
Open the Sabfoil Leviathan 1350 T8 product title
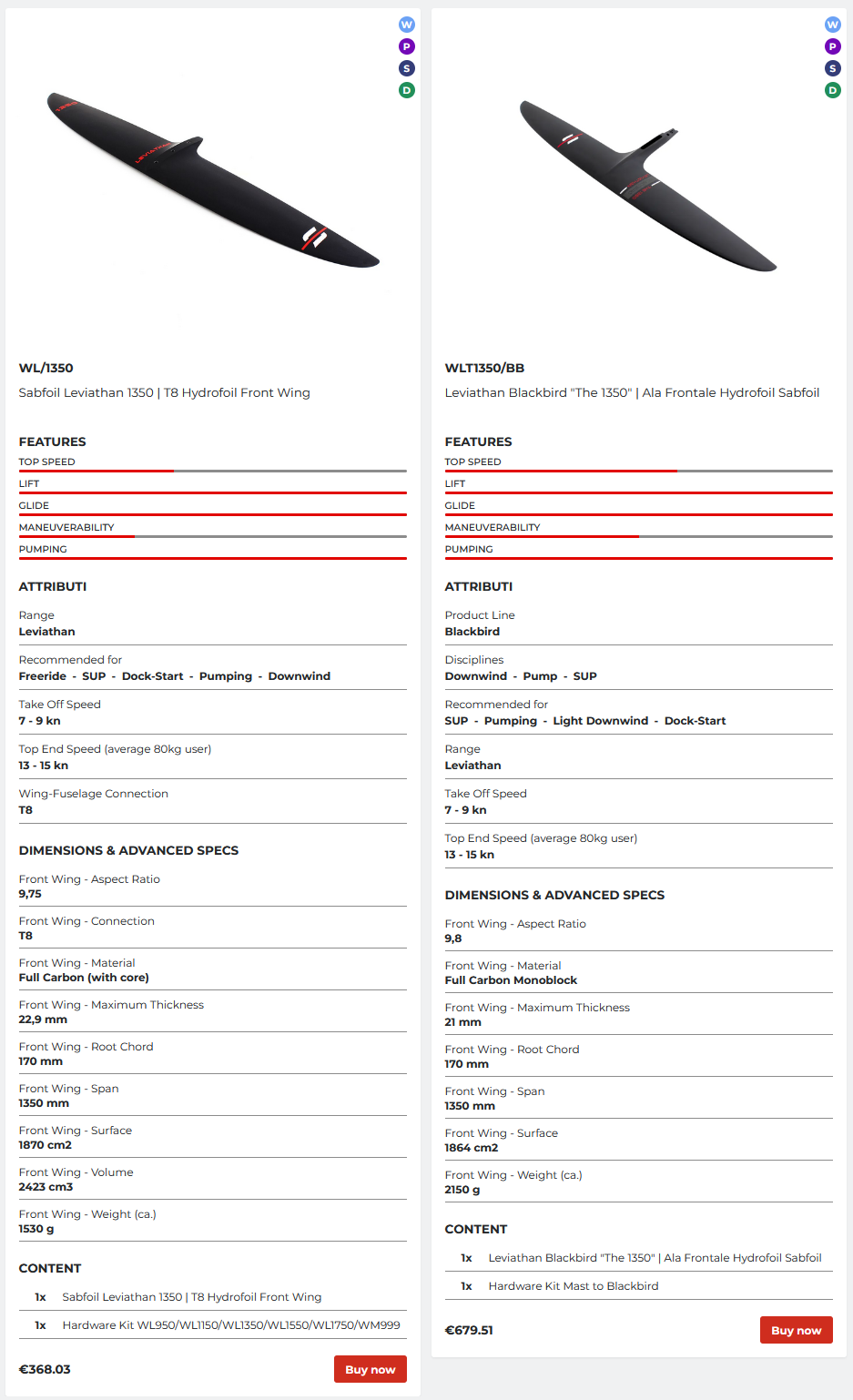(x=165, y=392)
